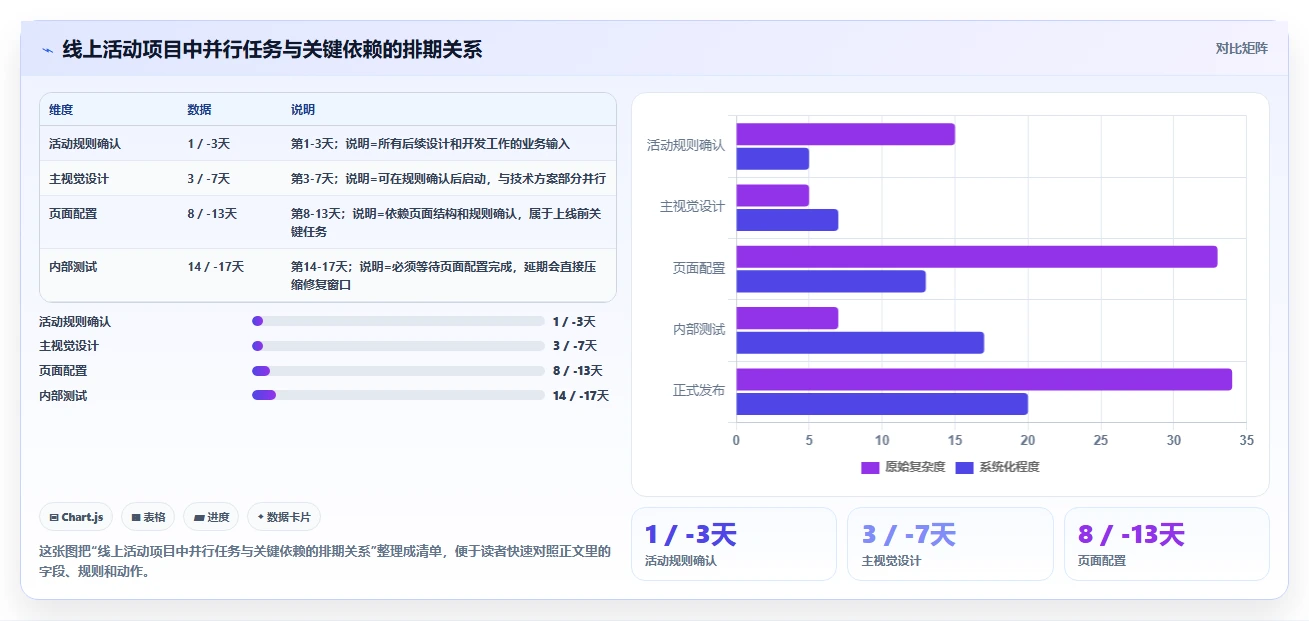The height and width of the screenshot is (621, 1309).
Task: Click the 第3-7天 description cell
Action: click(x=448, y=179)
